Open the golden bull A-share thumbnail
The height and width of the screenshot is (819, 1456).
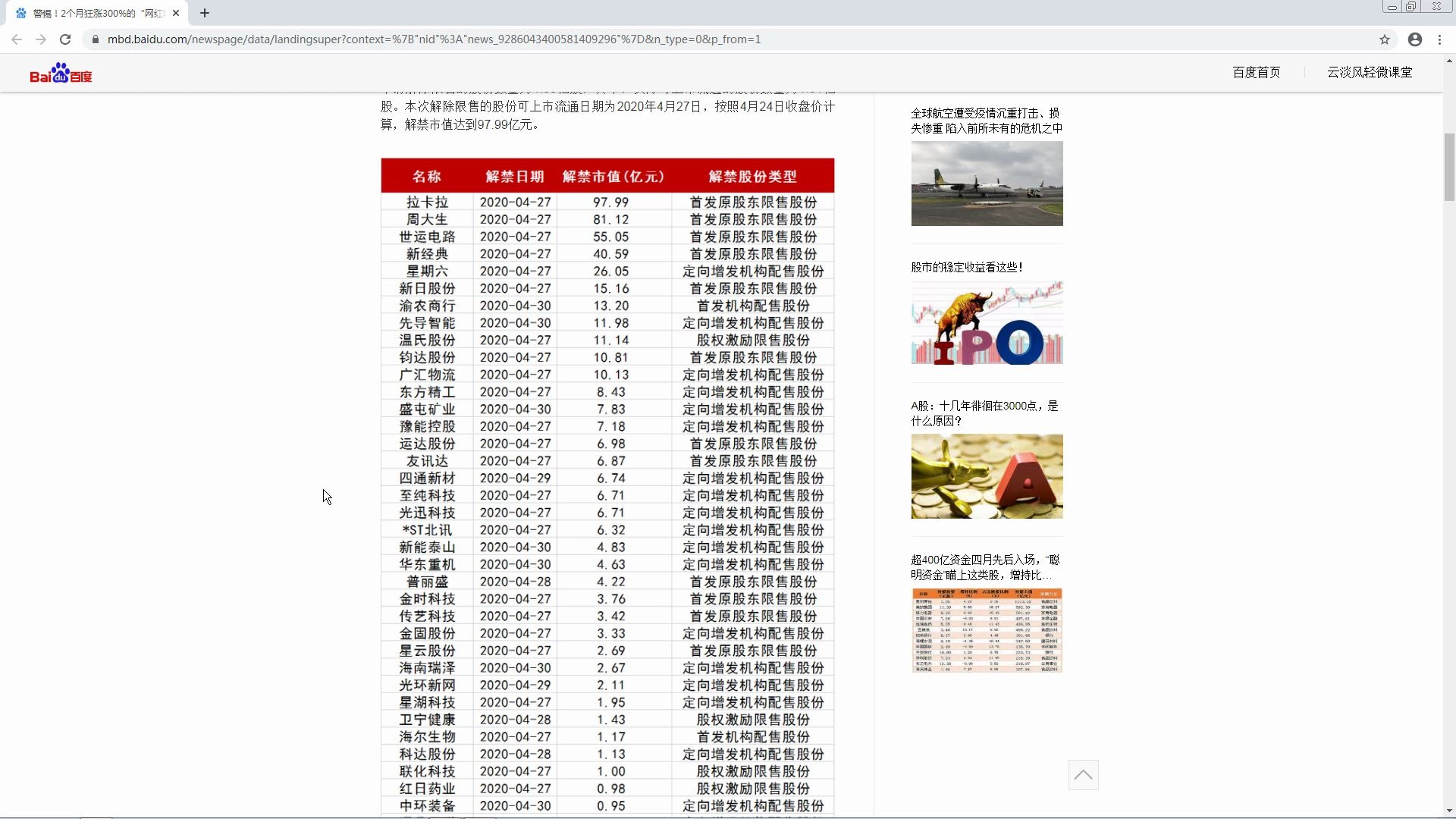tap(987, 476)
